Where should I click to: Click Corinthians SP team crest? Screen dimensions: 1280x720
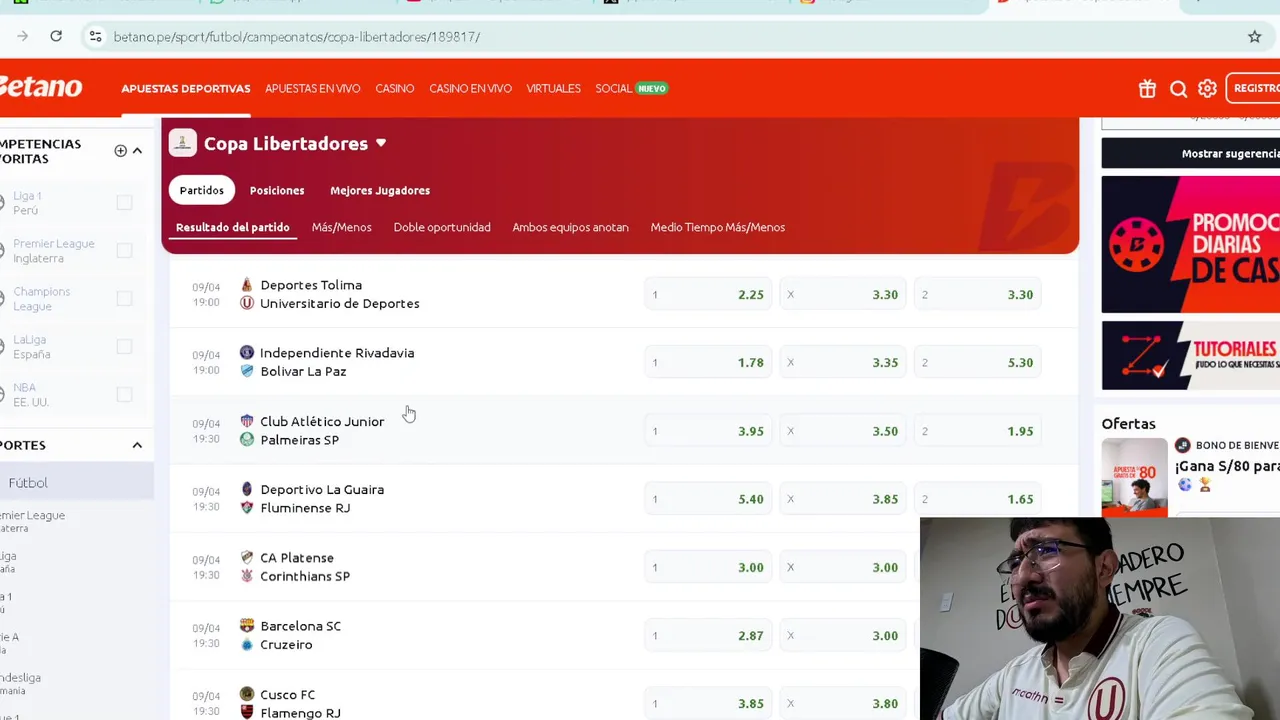[247, 576]
